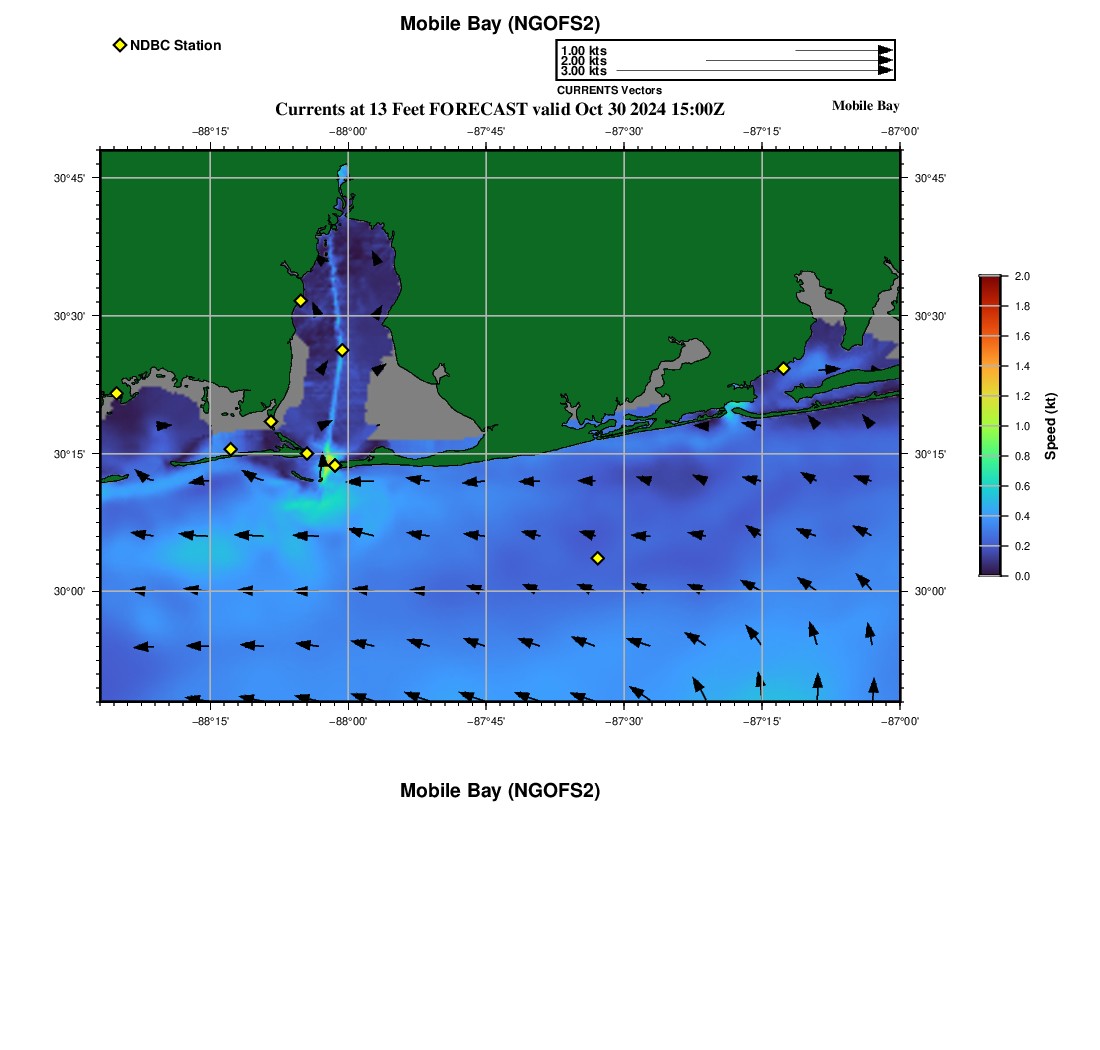This screenshot has height=1050, width=1100.
Task: Select station diamond on island west of -88°15'
Action: (x=230, y=449)
